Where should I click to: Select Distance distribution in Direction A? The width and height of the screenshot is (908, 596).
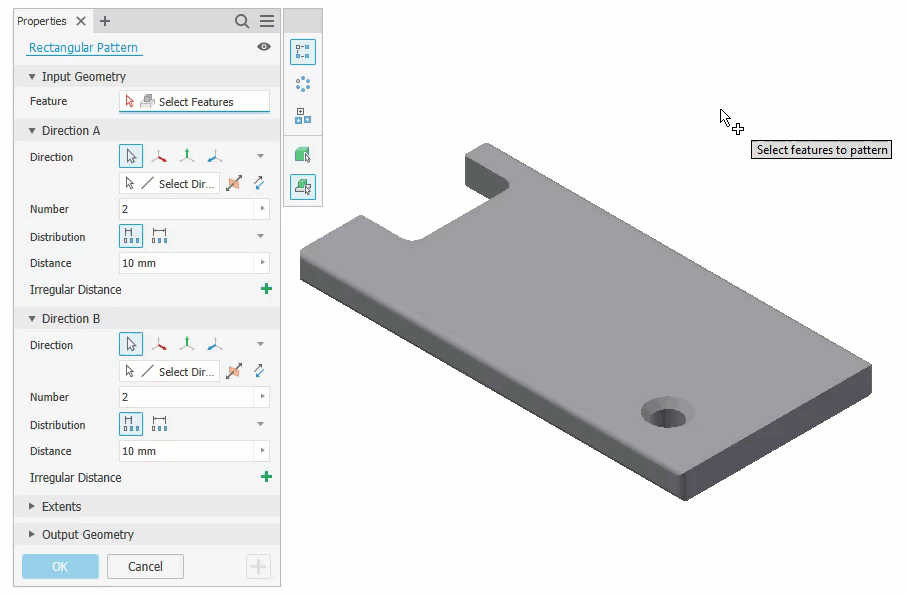[159, 236]
